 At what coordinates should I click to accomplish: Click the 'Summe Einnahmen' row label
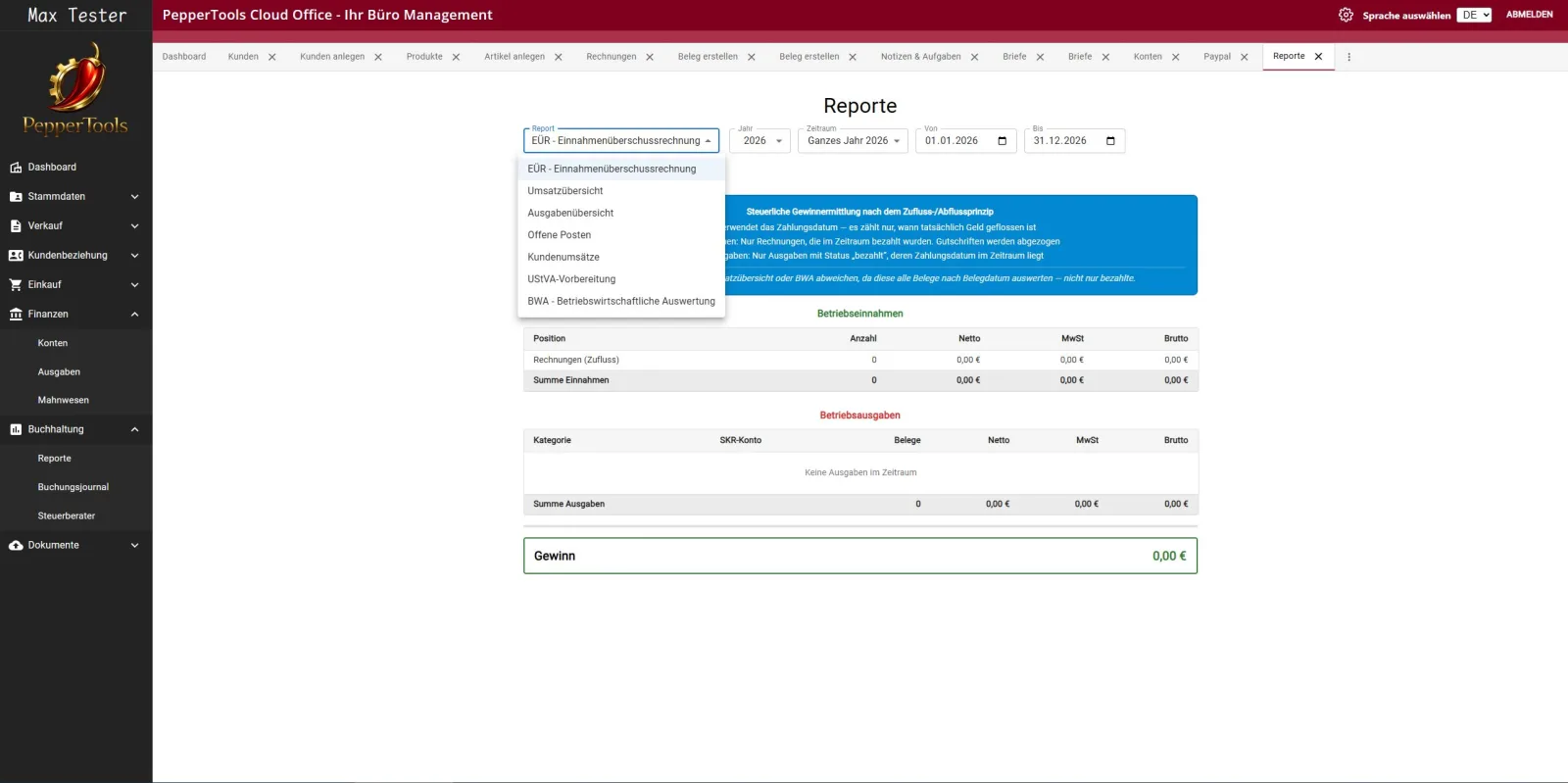[x=571, y=380]
